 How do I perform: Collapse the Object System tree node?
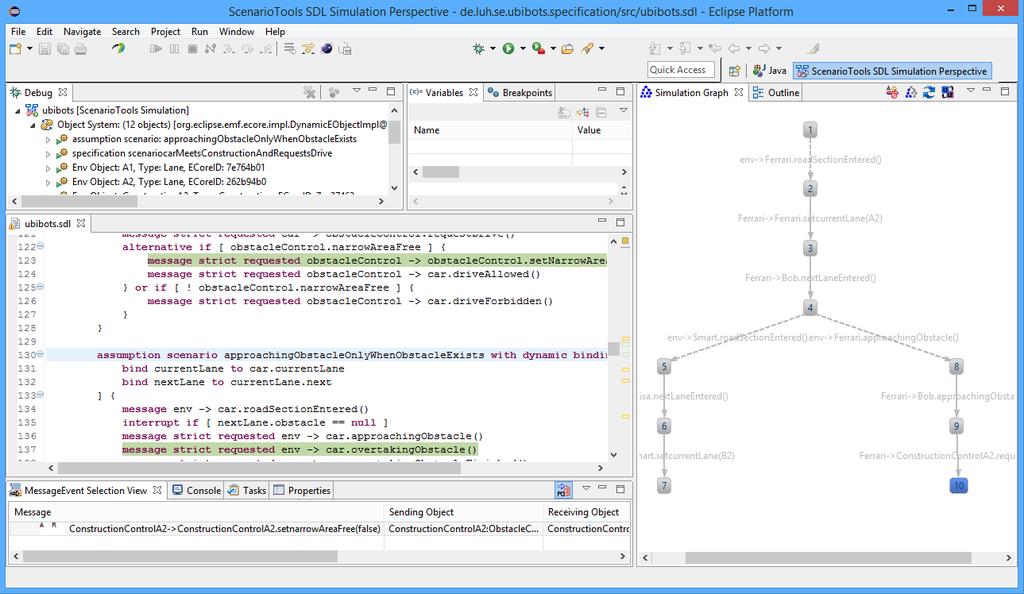point(32,125)
